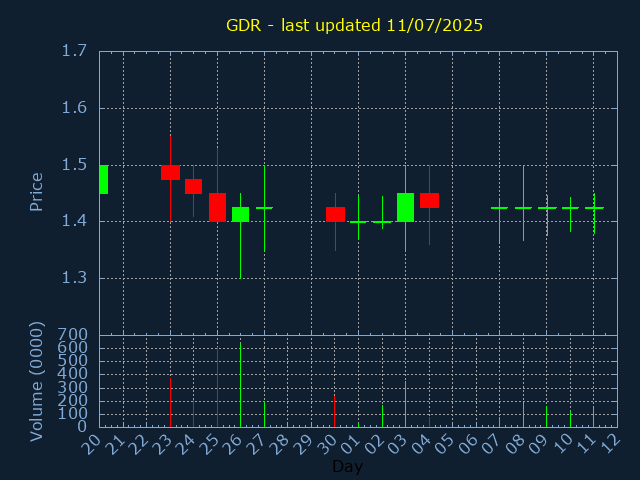The height and width of the screenshot is (480, 640).
Task: Select day label "04" on the x-axis
Action: 420,444
